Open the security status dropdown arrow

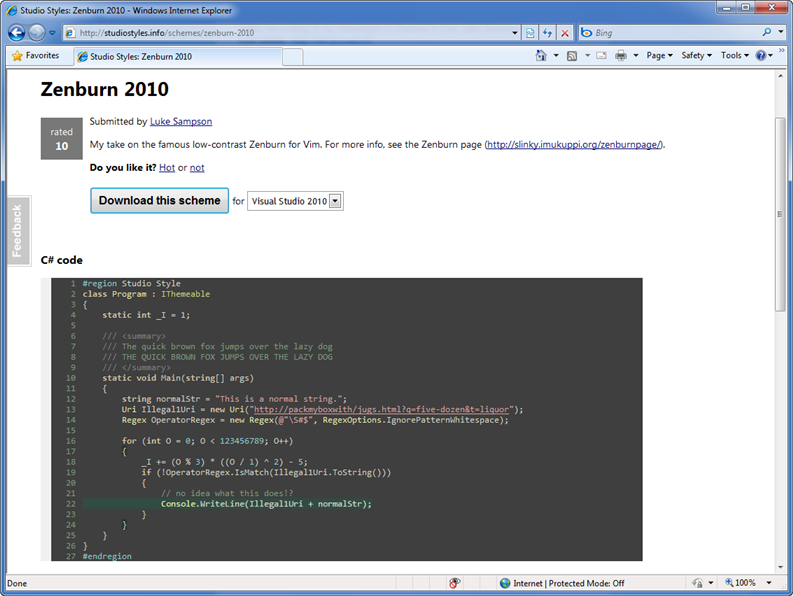711,583
